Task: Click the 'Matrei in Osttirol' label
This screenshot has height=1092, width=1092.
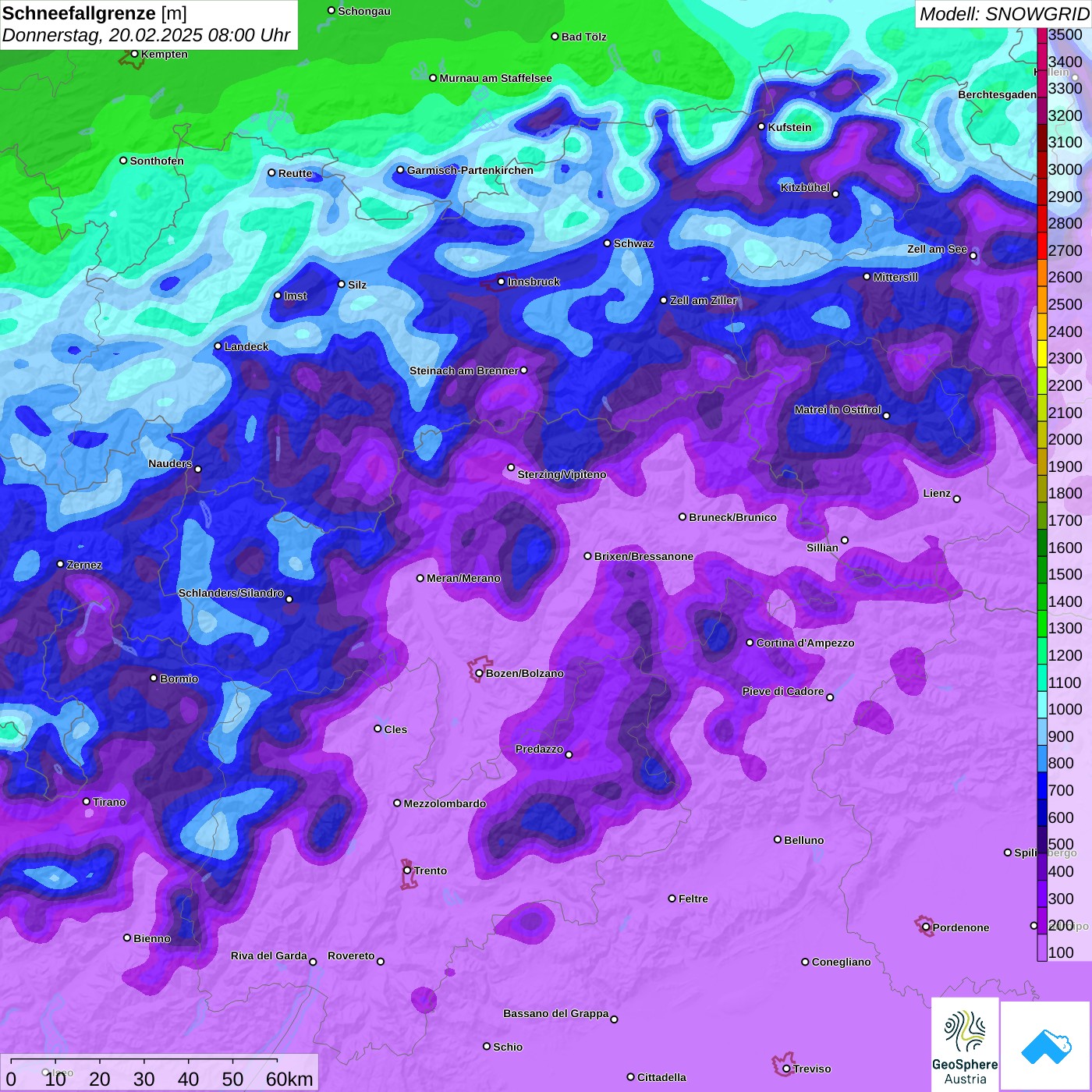Action: point(838,409)
